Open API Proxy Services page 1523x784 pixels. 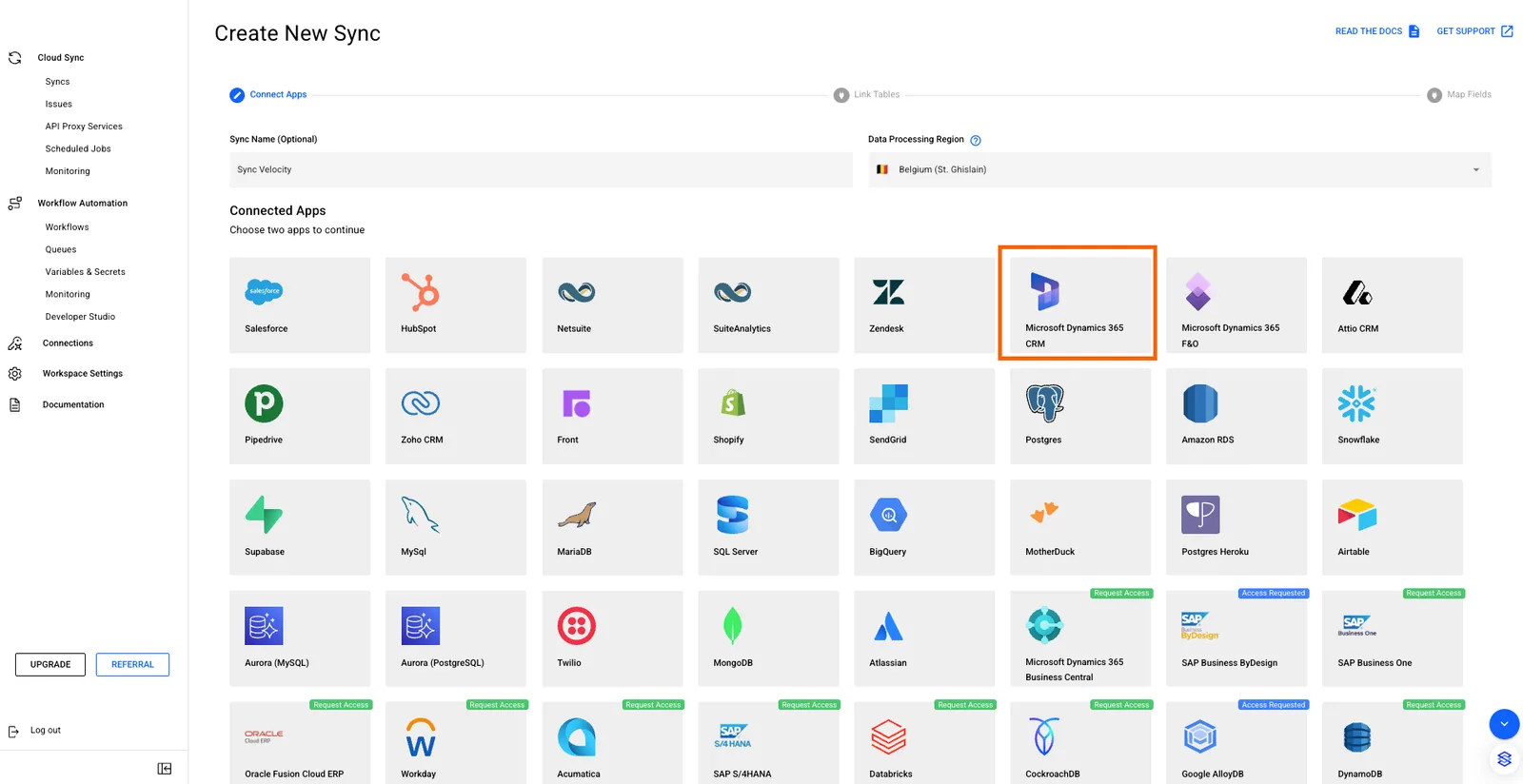(84, 127)
